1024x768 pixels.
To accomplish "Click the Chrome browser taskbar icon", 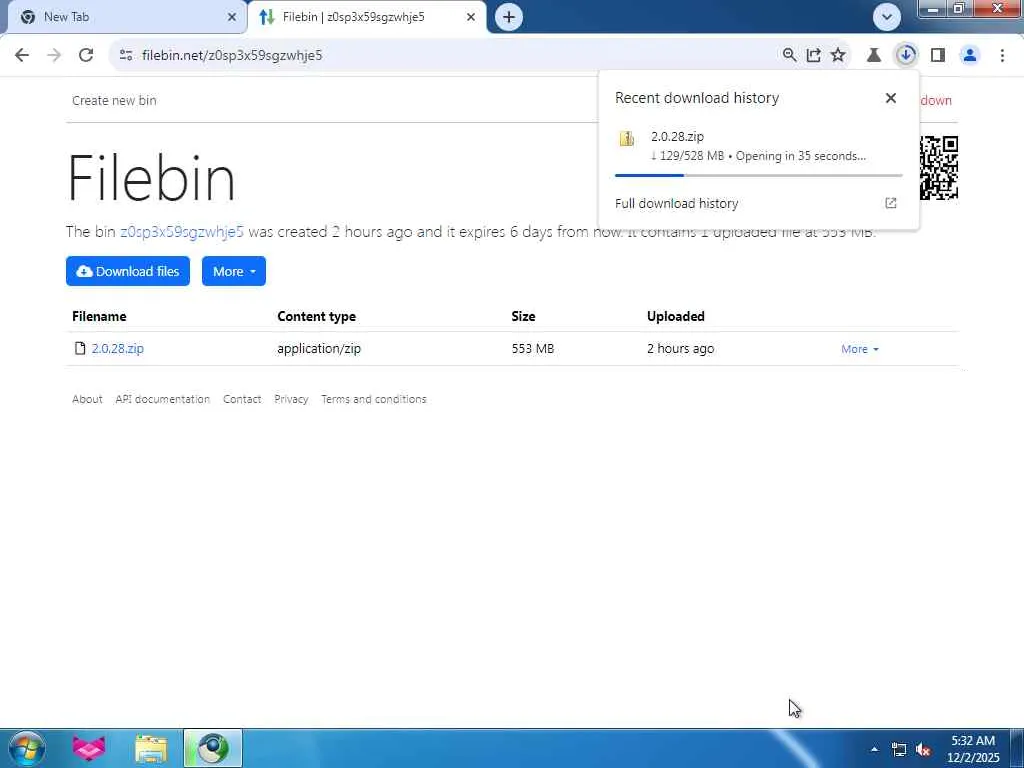I will point(213,748).
